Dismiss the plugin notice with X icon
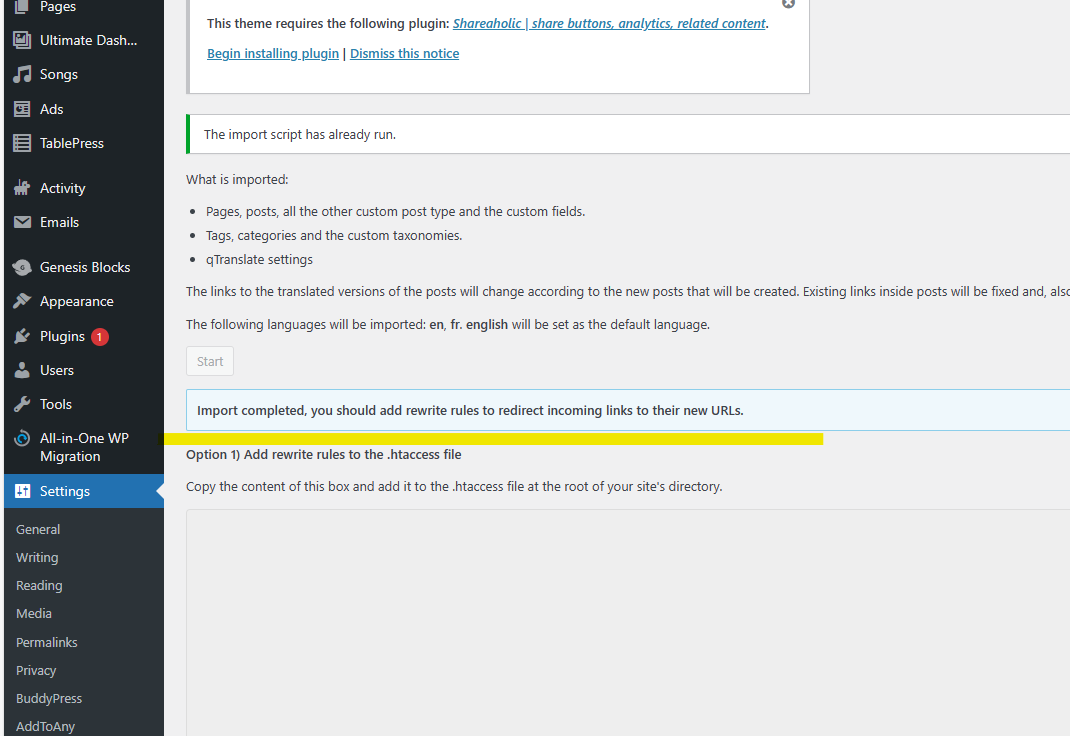This screenshot has width=1070, height=736. (x=788, y=3)
